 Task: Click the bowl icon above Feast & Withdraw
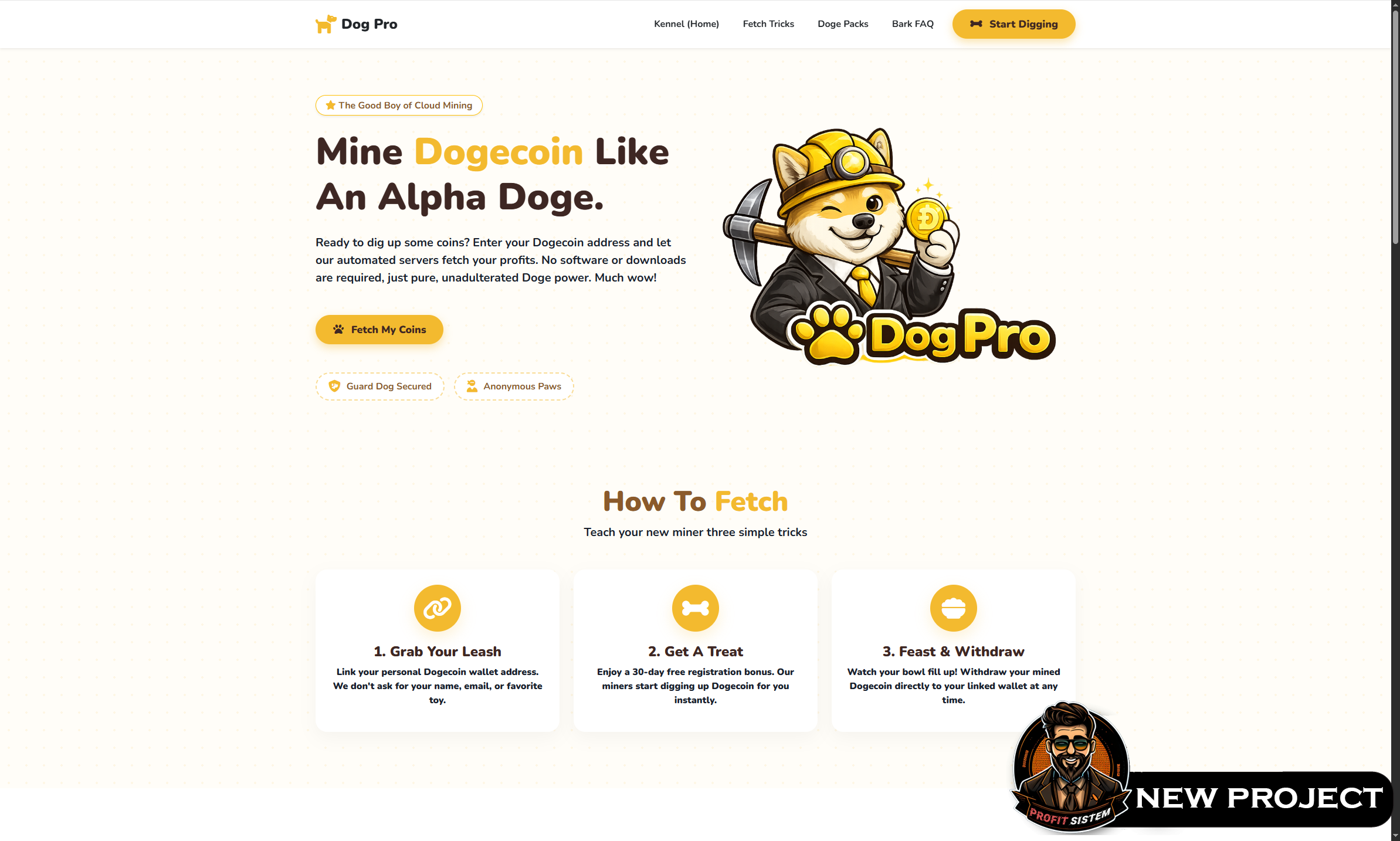pyautogui.click(x=954, y=608)
